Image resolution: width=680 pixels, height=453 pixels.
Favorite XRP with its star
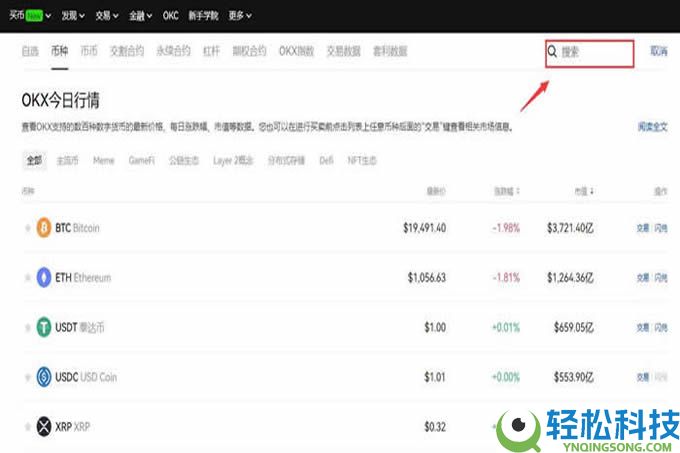(x=28, y=427)
